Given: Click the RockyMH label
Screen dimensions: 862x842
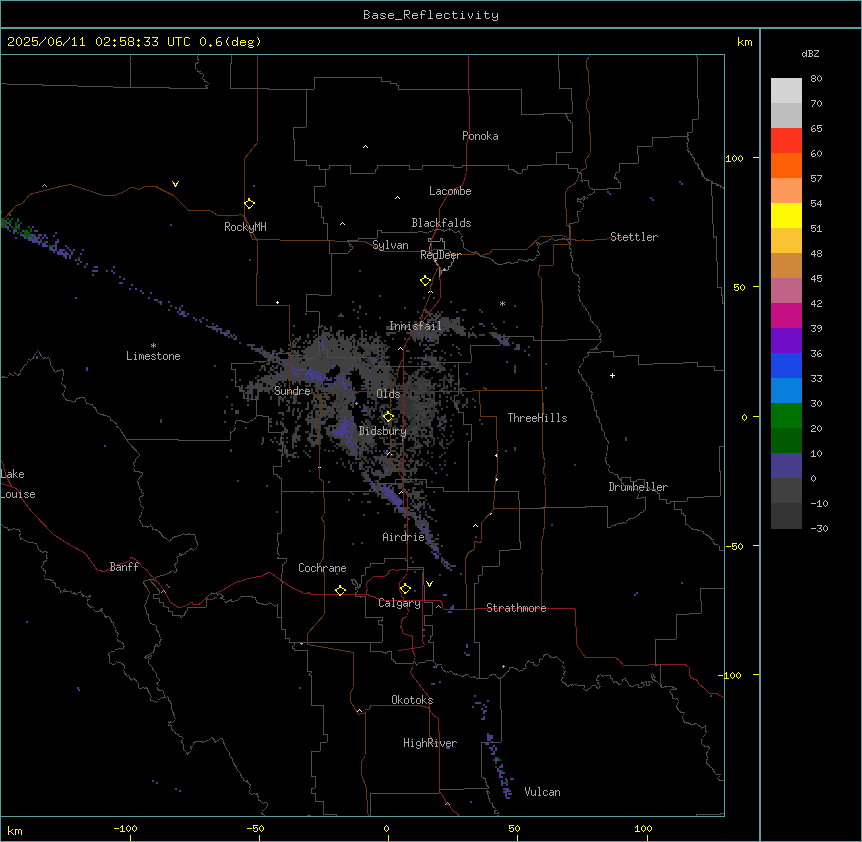Looking at the screenshot, I should [245, 227].
